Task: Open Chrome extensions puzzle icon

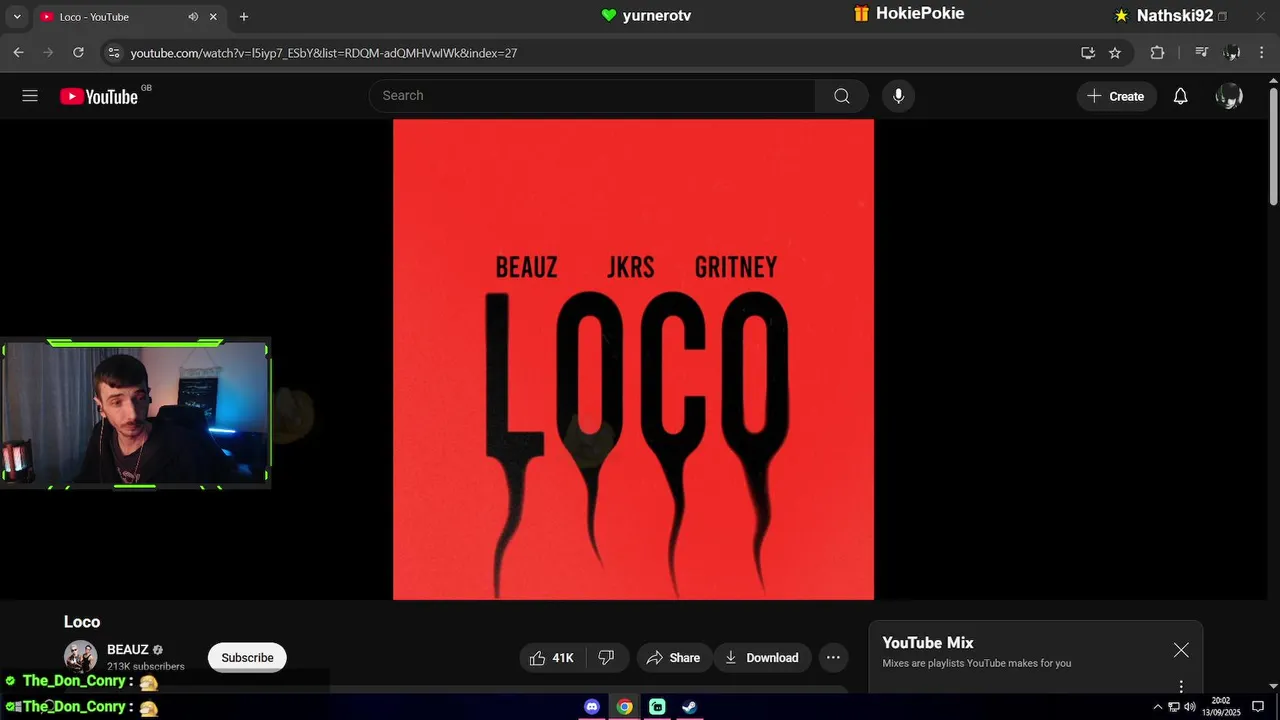Action: point(1157,53)
